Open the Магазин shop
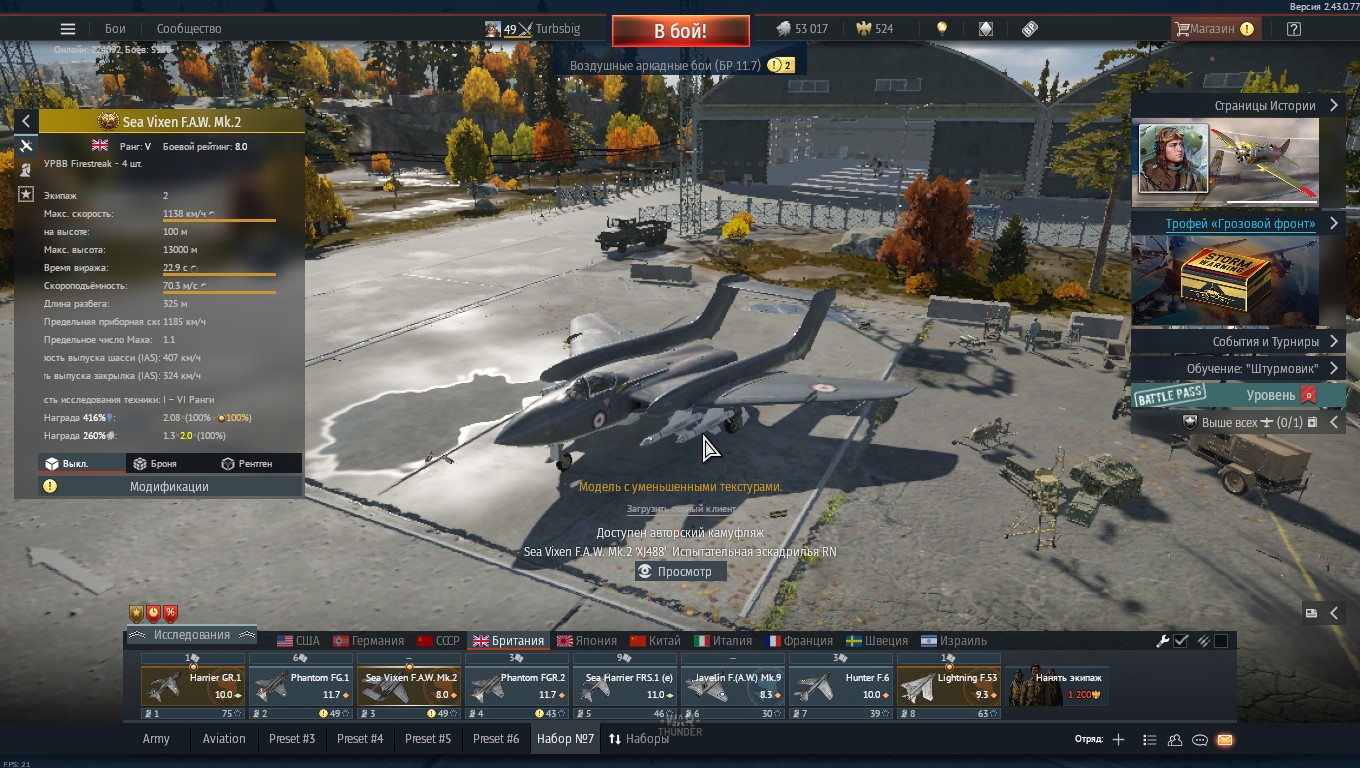The height and width of the screenshot is (768, 1360). [x=1215, y=29]
